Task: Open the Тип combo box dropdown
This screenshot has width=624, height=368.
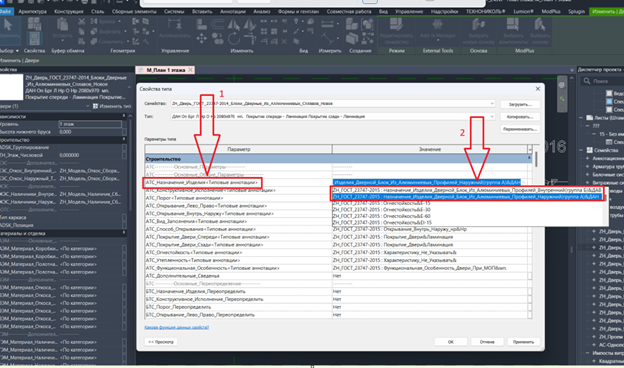Action: 492,117
